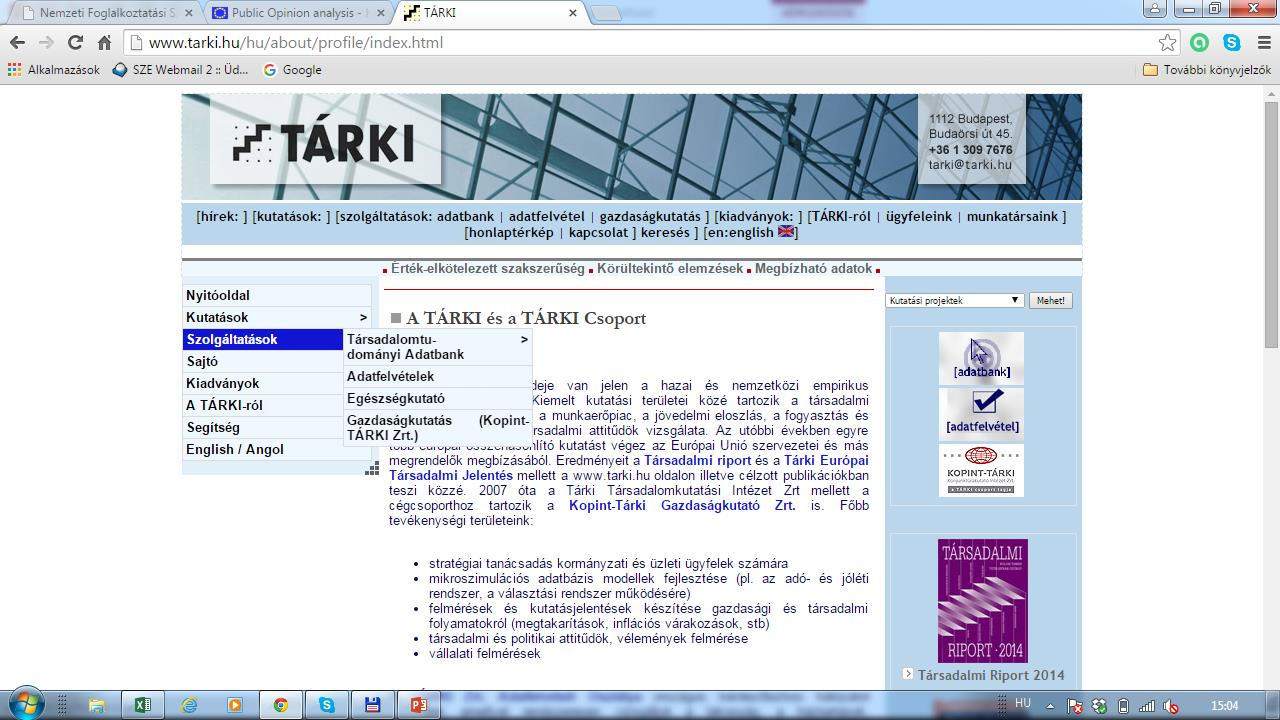Open Skype from the taskbar
The width and height of the screenshot is (1280, 720).
[327, 705]
